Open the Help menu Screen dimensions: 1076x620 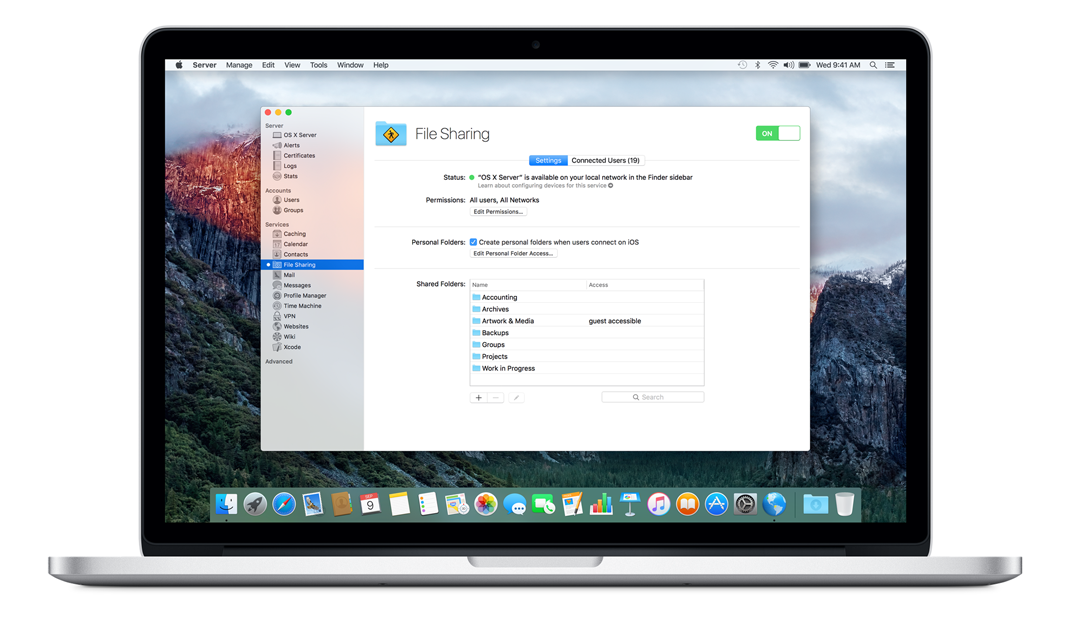(x=381, y=65)
